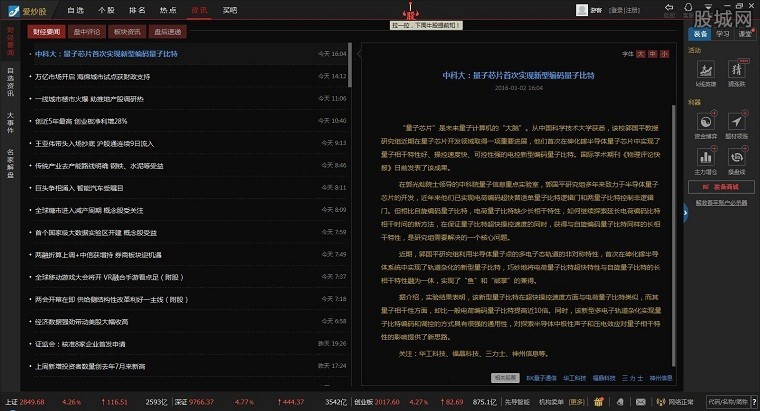The height and width of the screenshot is (411, 760).
Task: Open 自选资讯 in left sidebar
Action: coord(10,82)
